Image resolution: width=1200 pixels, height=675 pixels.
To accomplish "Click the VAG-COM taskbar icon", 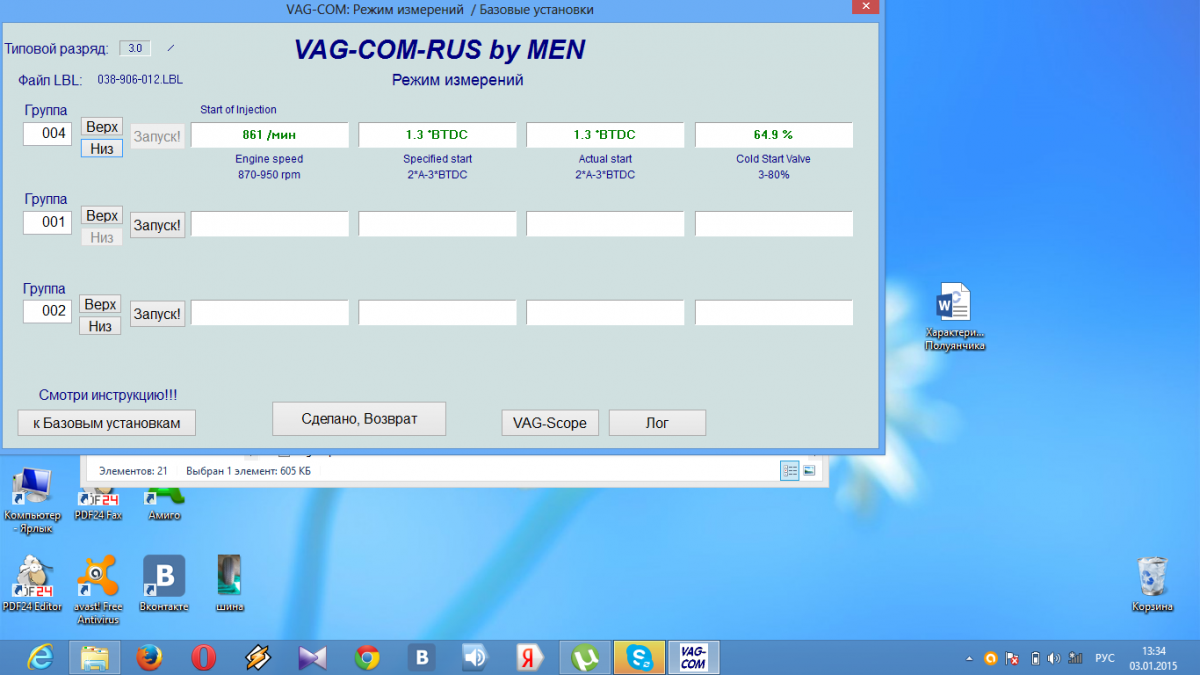I will (x=693, y=657).
